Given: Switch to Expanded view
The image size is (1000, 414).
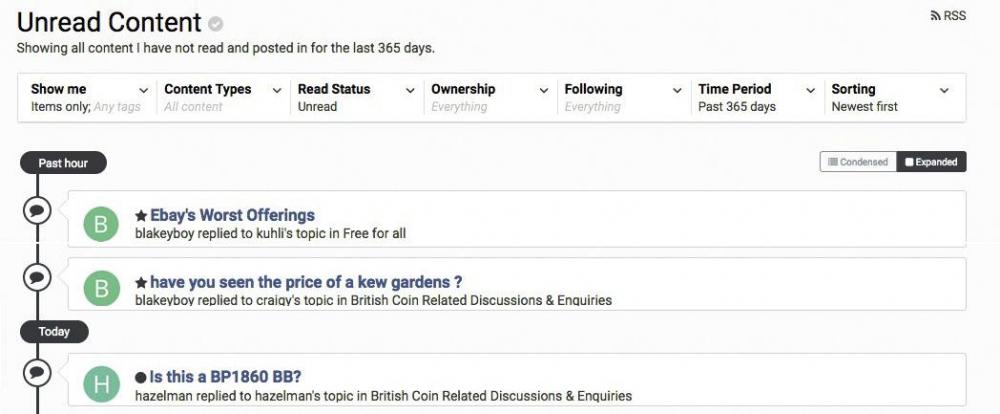Looking at the screenshot, I should click(931, 162).
